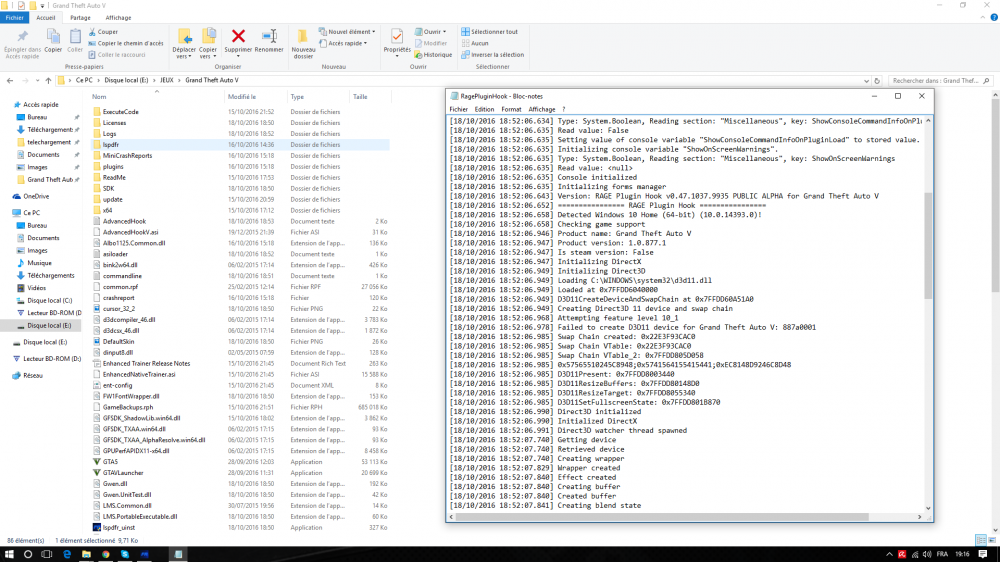
Task: Click Notepad horizontal scrollbar thumb
Action: (x=663, y=517)
